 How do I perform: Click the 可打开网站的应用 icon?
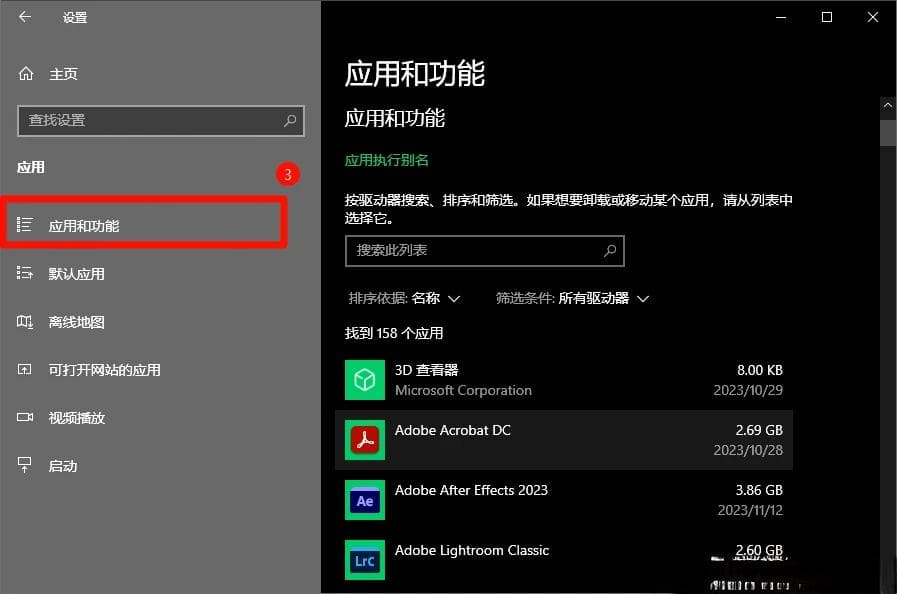(25, 369)
